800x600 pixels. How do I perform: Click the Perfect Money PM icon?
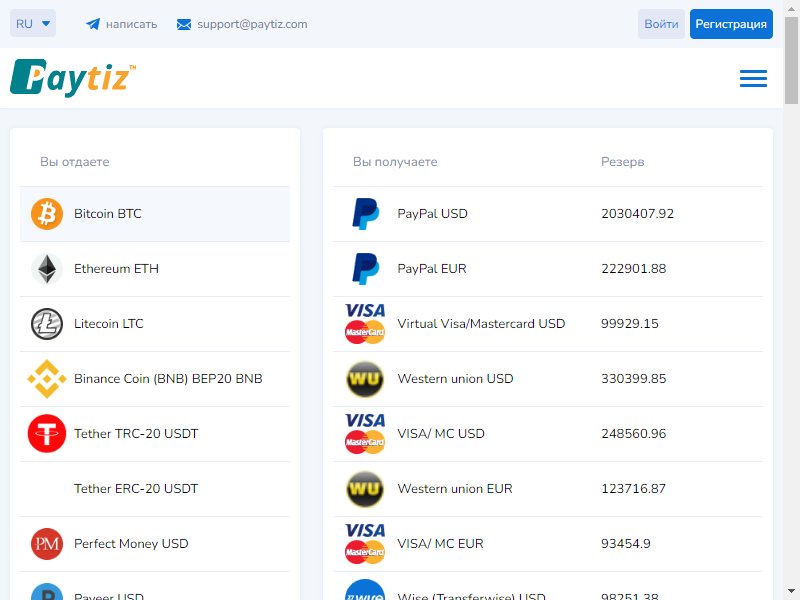47,544
